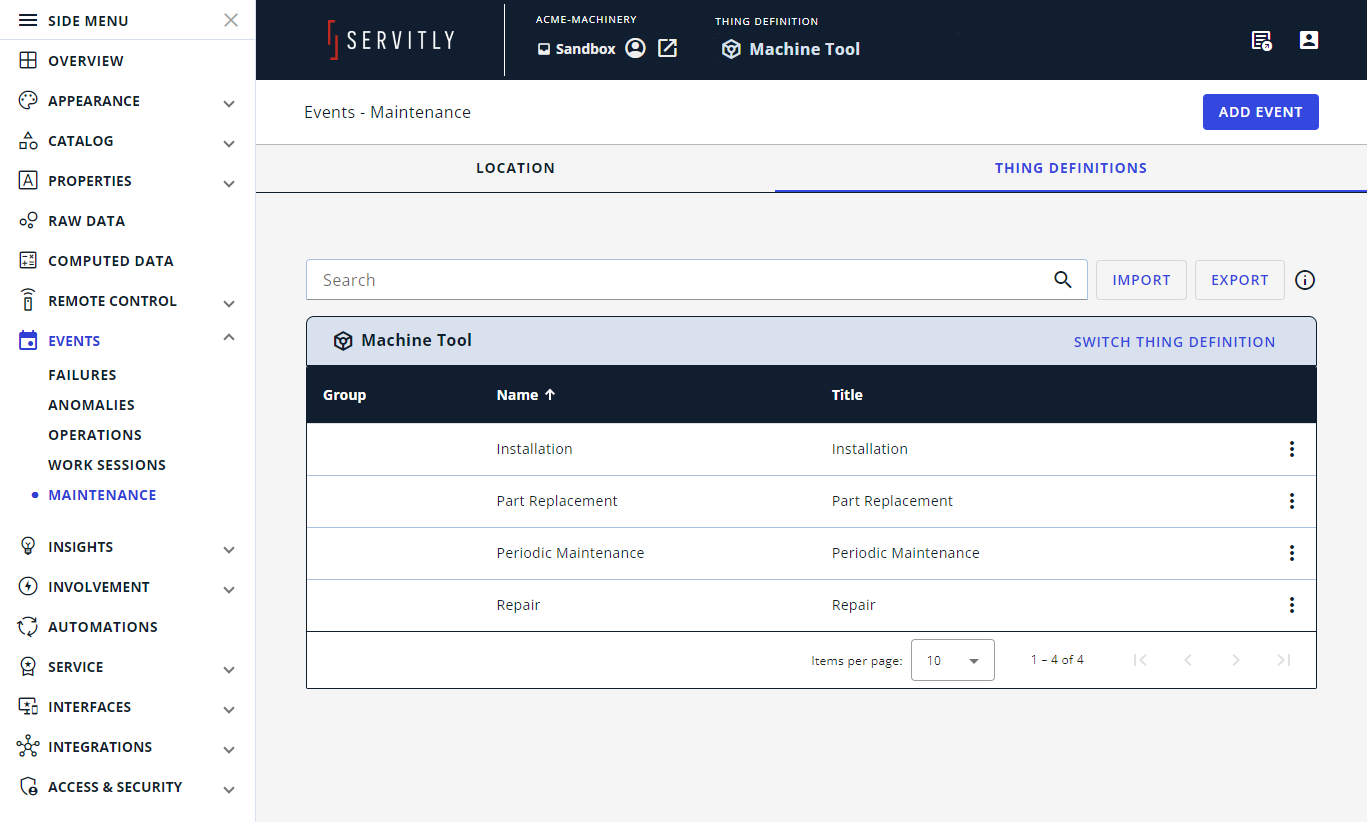Open the documentation icon in top bar
Image resolution: width=1367 pixels, height=822 pixels.
[x=1261, y=40]
